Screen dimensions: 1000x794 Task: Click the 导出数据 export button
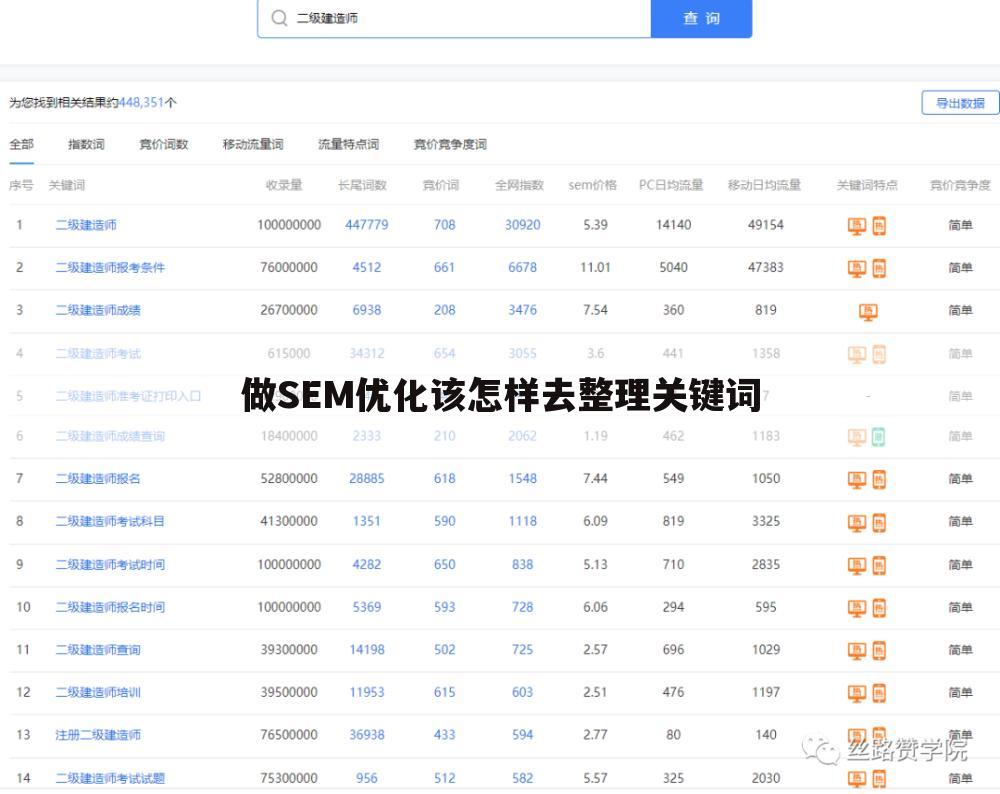coord(960,103)
